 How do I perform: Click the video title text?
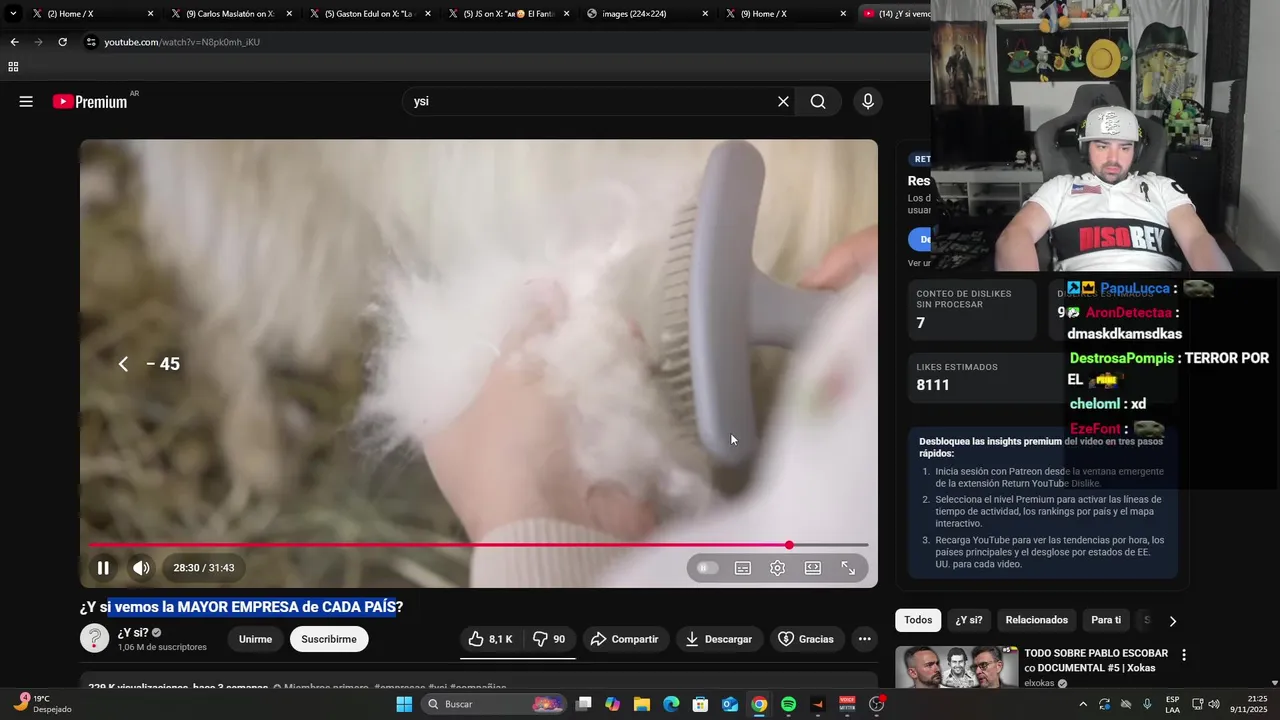pyautogui.click(x=241, y=607)
